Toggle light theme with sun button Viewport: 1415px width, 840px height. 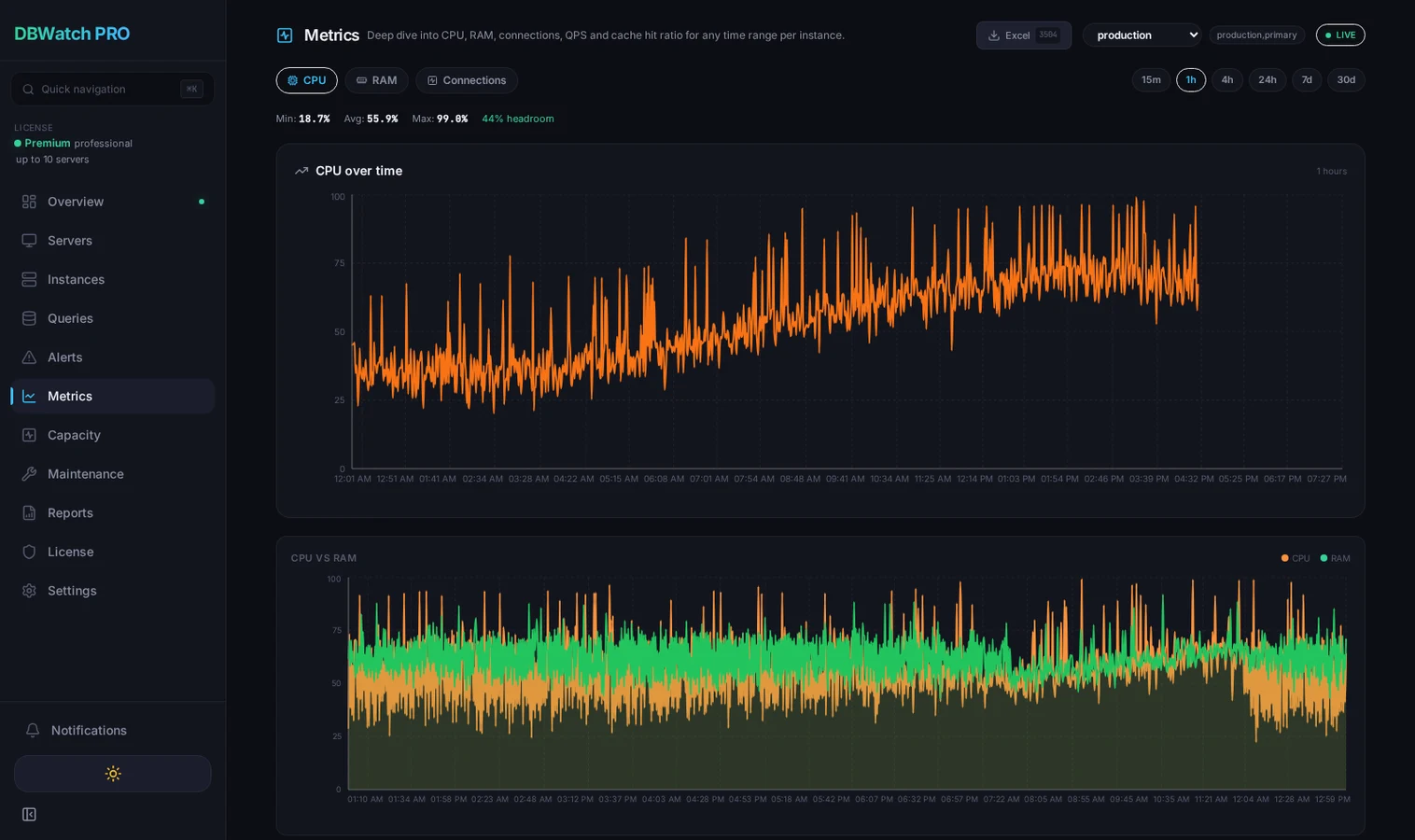[x=113, y=774]
